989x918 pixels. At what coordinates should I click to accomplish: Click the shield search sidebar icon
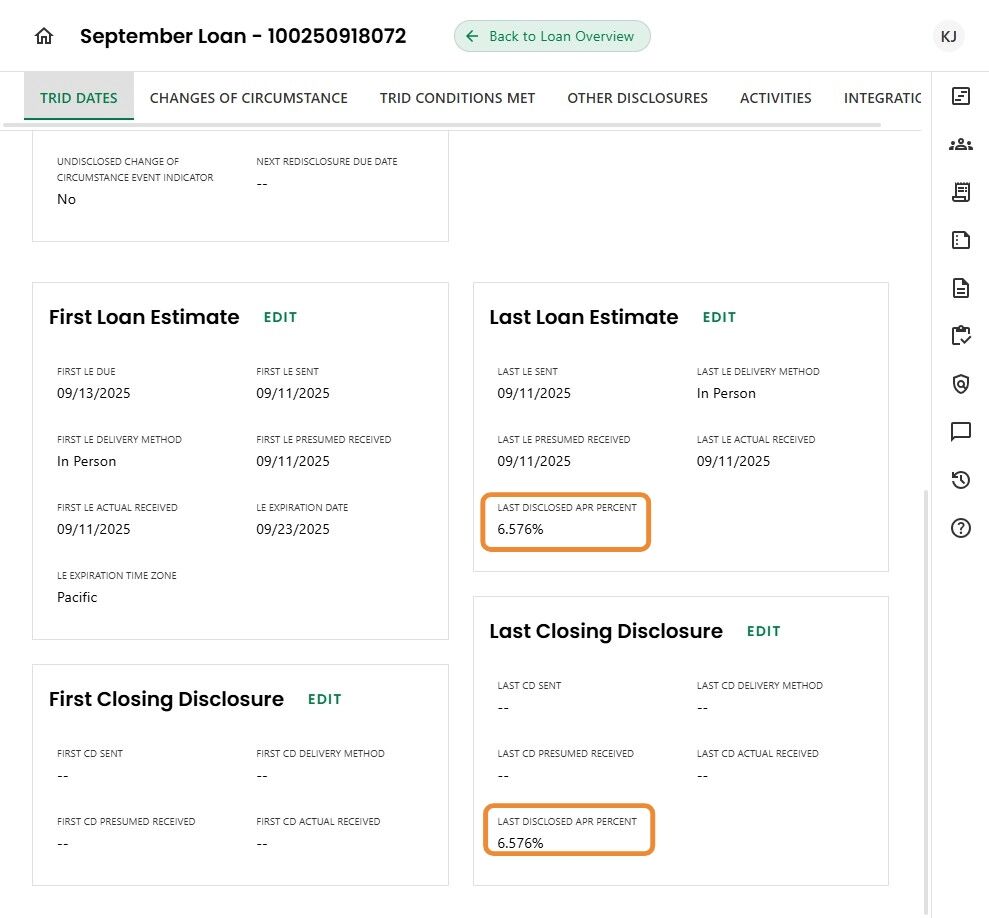[960, 384]
